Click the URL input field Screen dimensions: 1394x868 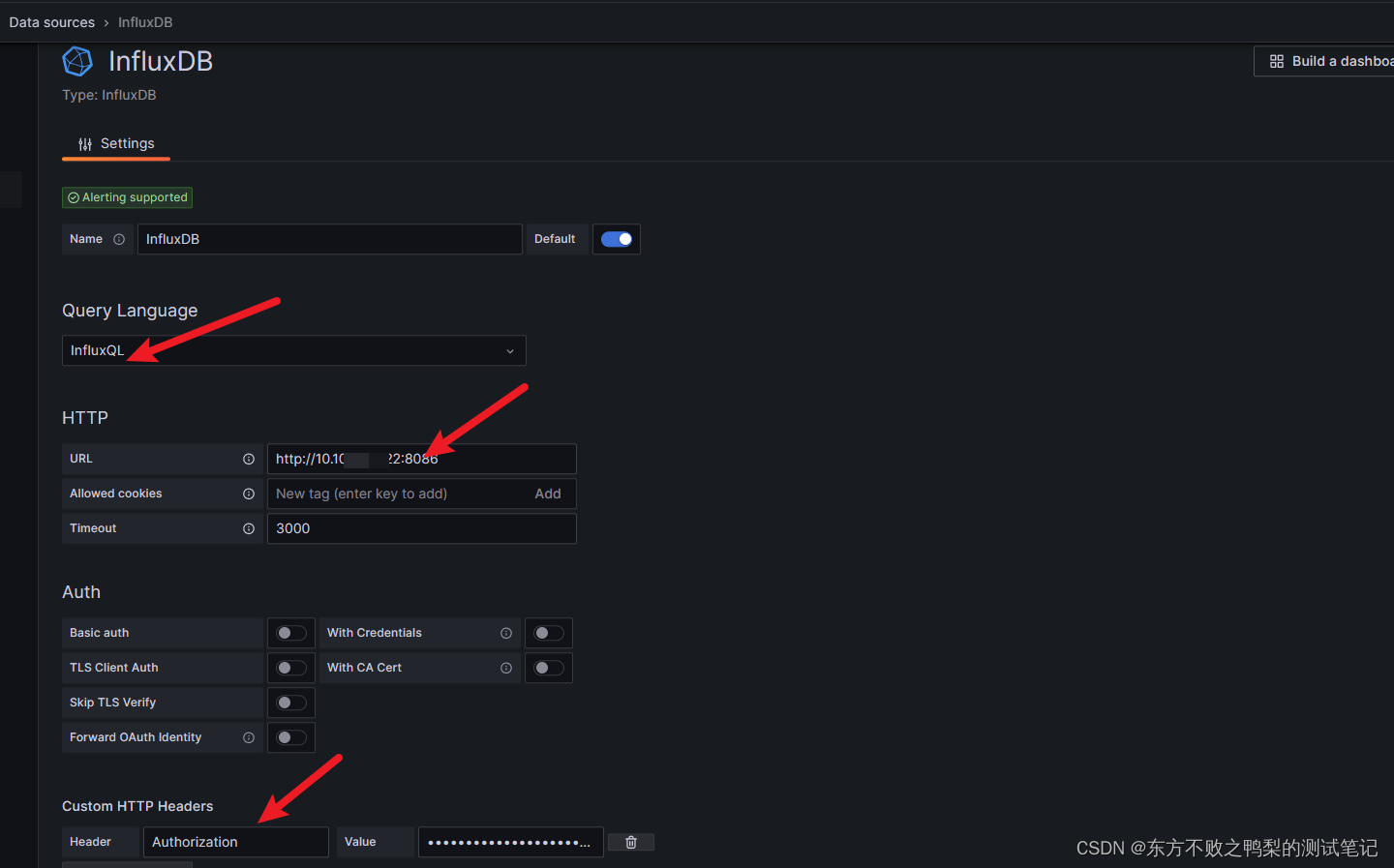pos(422,459)
